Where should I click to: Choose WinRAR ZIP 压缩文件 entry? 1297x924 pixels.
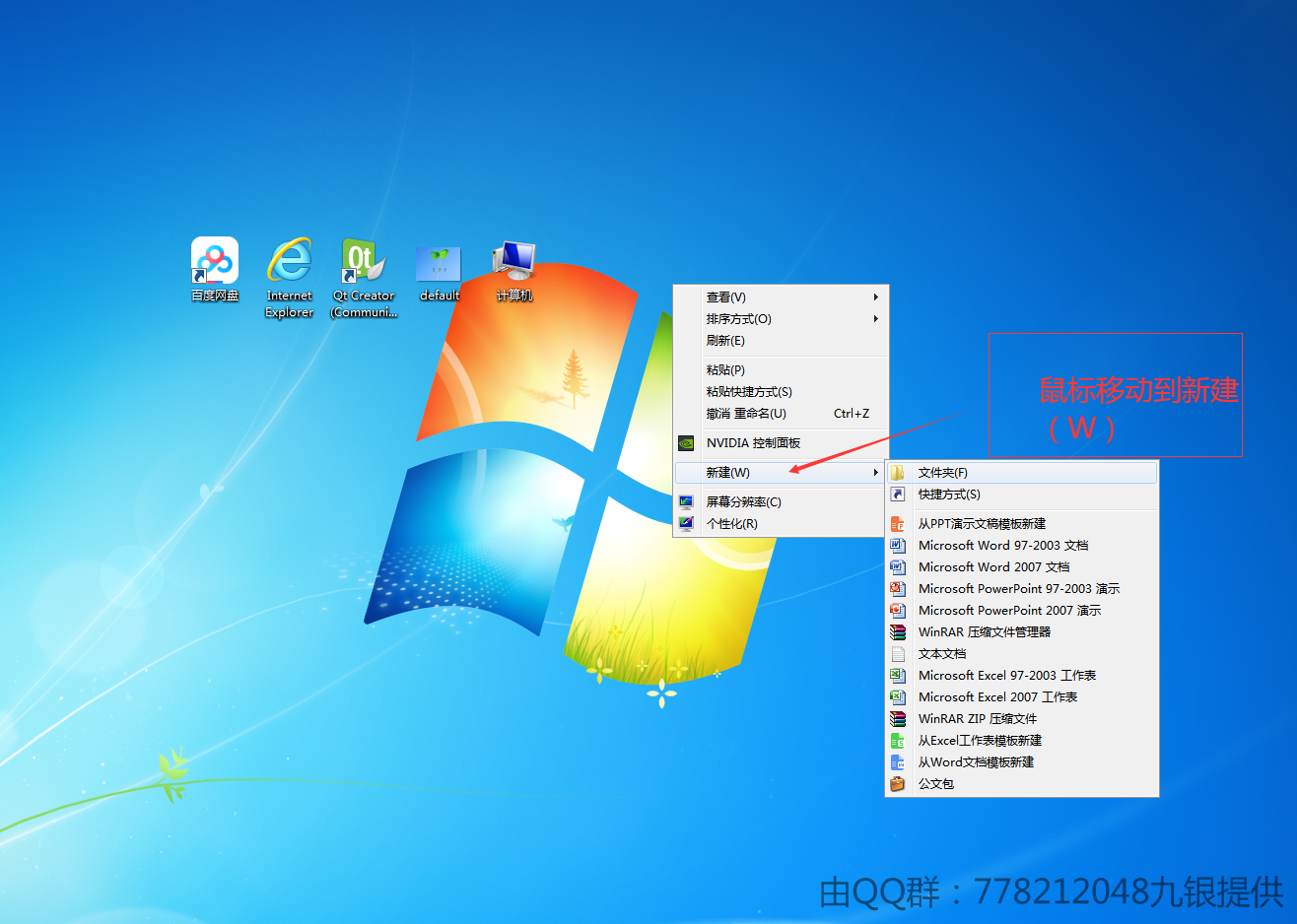coord(1022,719)
